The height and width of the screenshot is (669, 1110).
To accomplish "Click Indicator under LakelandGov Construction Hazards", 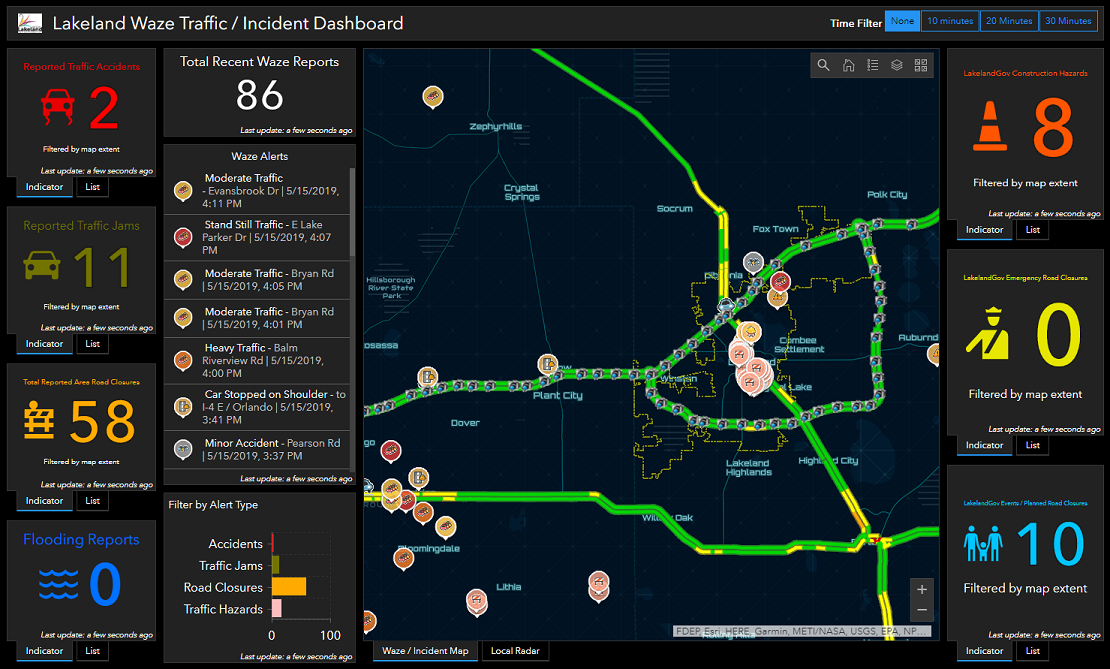I will (984, 229).
